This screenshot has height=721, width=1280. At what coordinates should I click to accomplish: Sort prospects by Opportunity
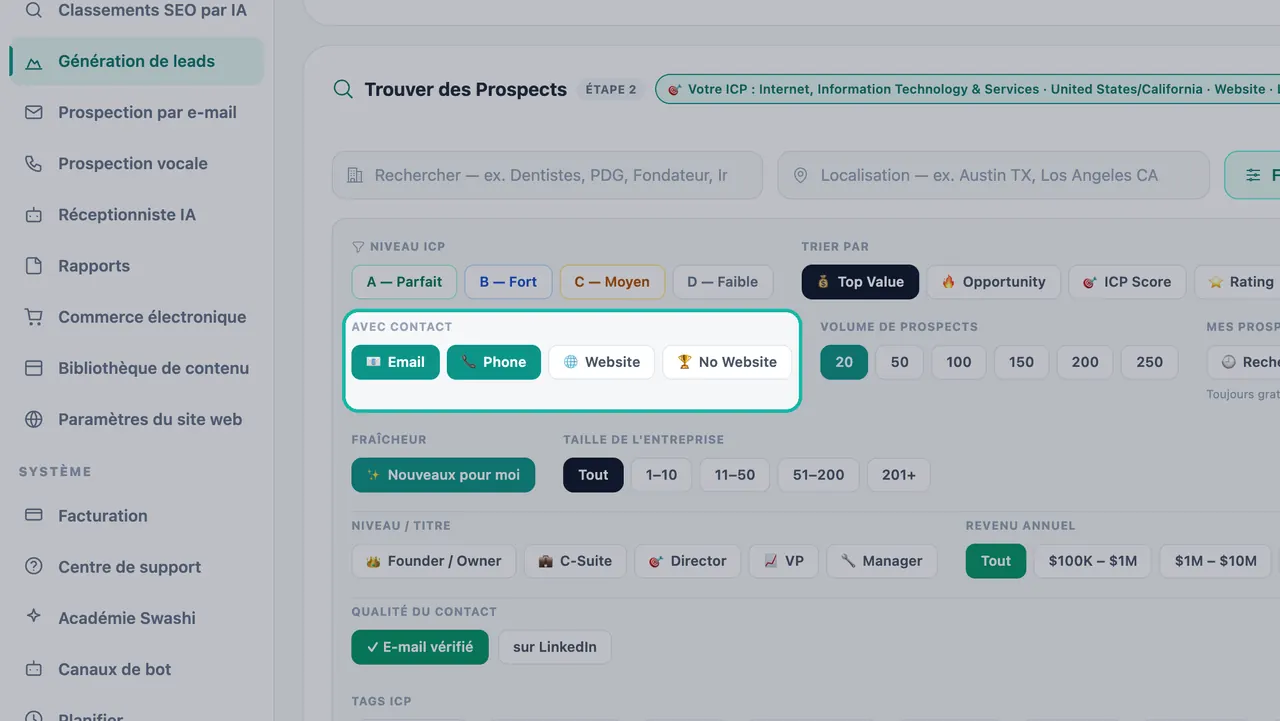click(x=993, y=282)
